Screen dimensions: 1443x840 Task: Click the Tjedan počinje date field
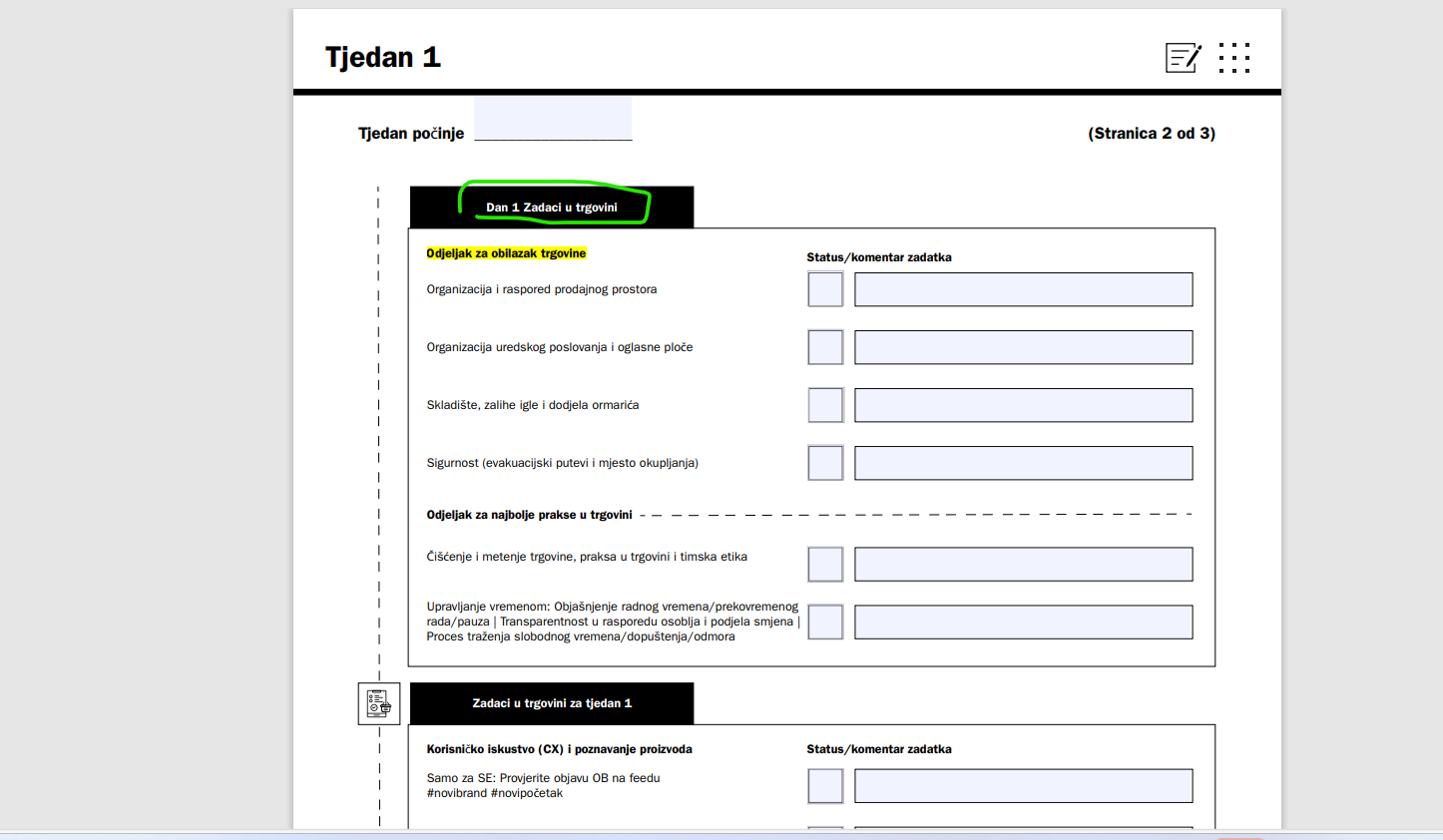click(x=553, y=119)
